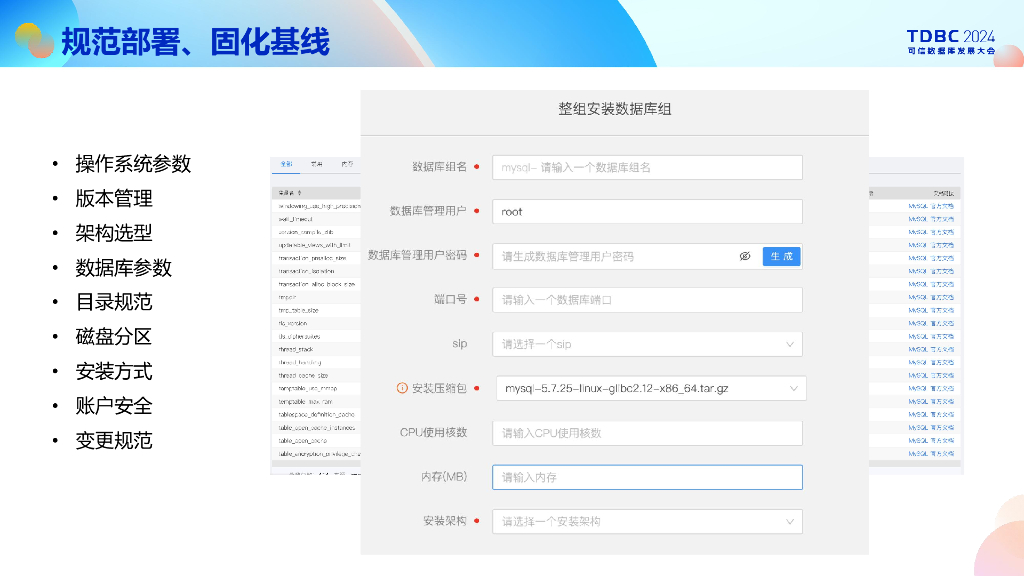Select the root value in 数据库管理用户 field

tap(648, 211)
